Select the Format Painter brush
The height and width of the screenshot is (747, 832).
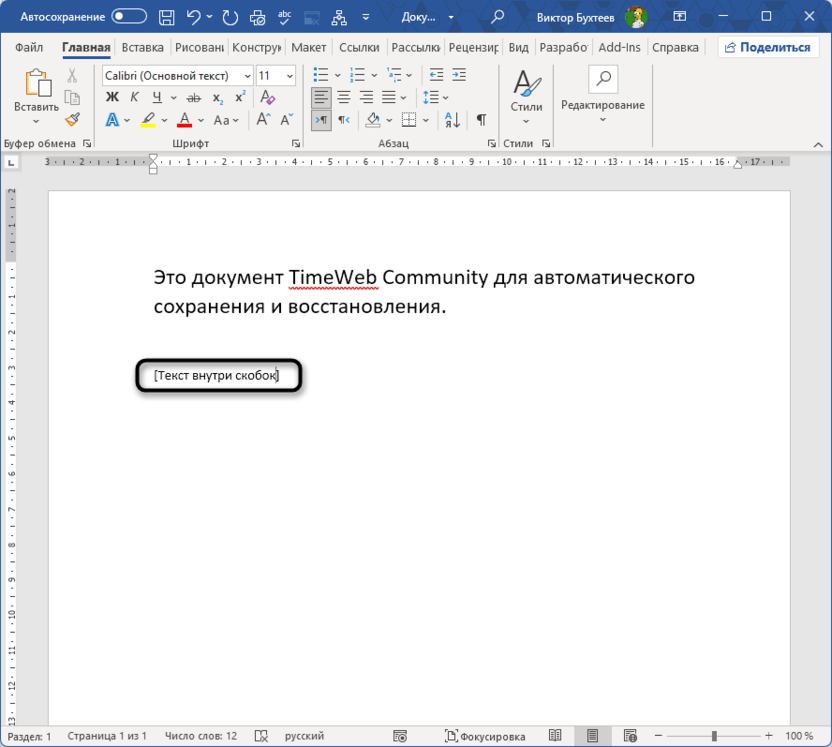[x=73, y=119]
